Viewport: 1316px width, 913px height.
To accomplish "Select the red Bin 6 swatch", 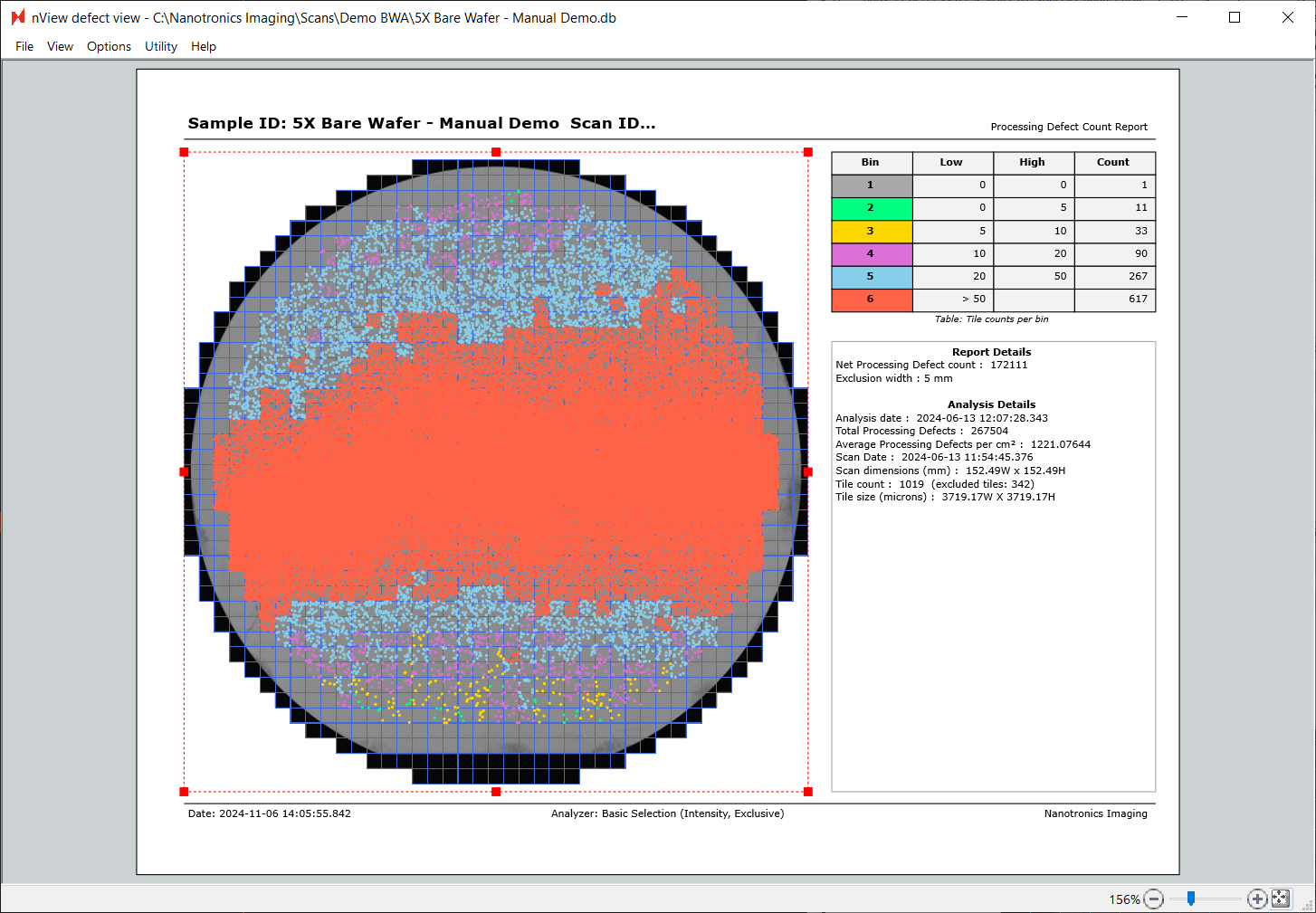I will (871, 299).
